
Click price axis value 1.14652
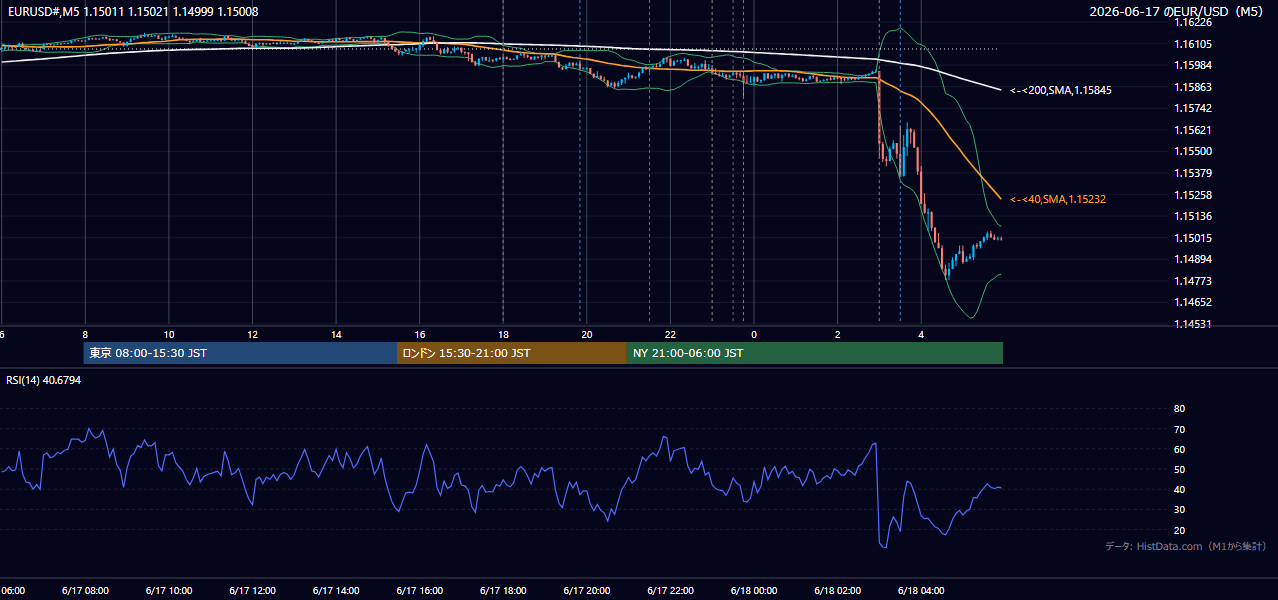click(1192, 302)
